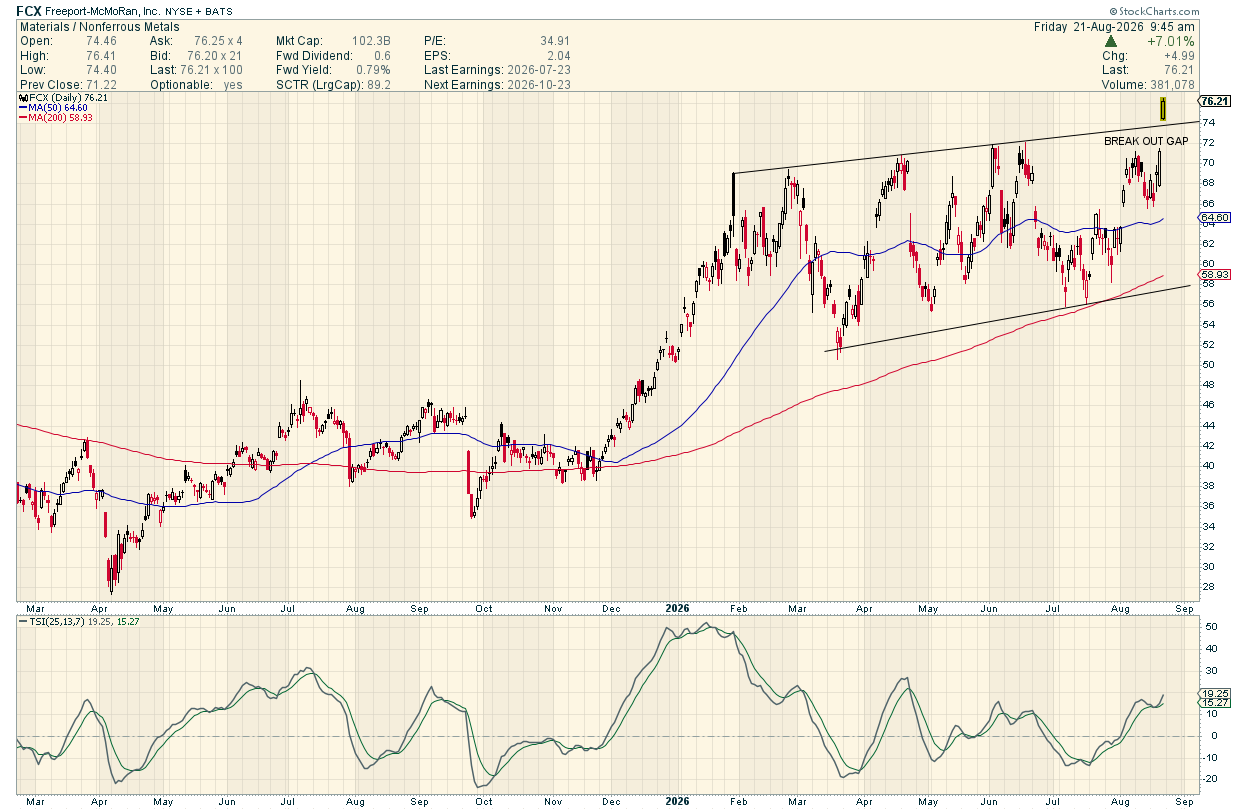Click the Chg value +4.99

click(x=1178, y=56)
